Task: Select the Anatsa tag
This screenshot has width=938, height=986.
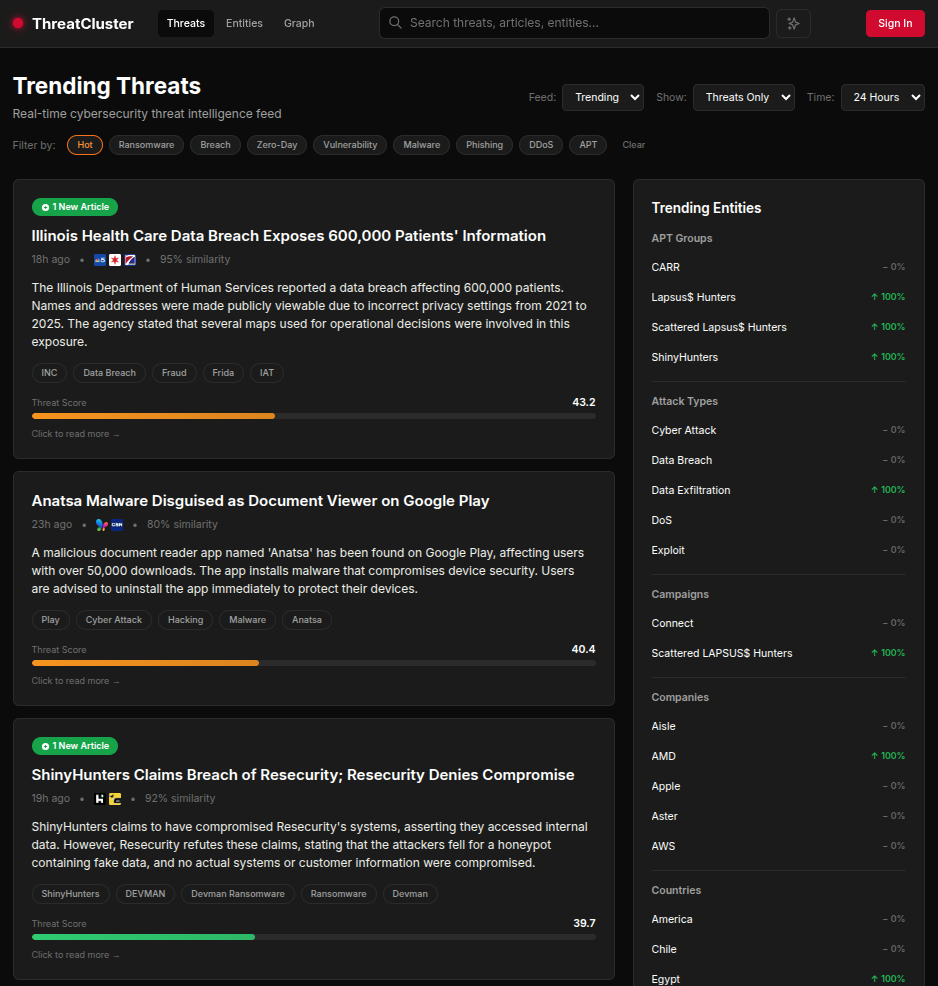Action: 307,620
